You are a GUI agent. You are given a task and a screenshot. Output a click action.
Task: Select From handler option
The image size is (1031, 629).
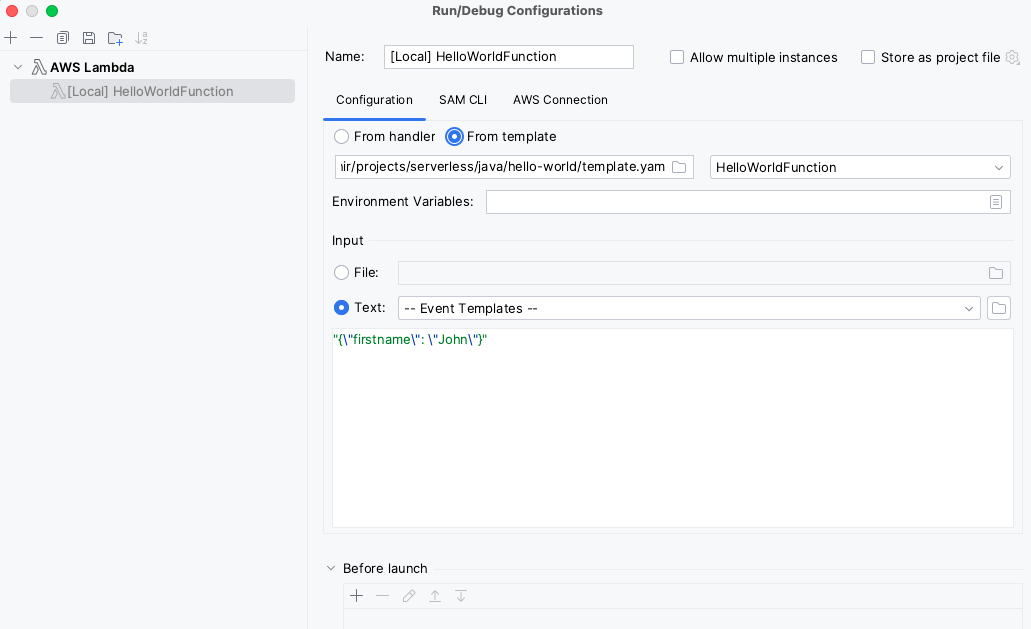[341, 137]
